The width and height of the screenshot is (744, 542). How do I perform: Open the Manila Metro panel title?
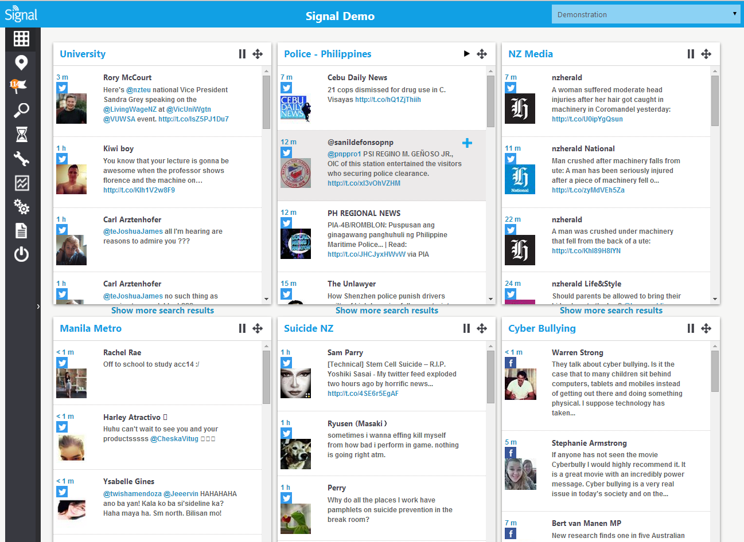[91, 328]
